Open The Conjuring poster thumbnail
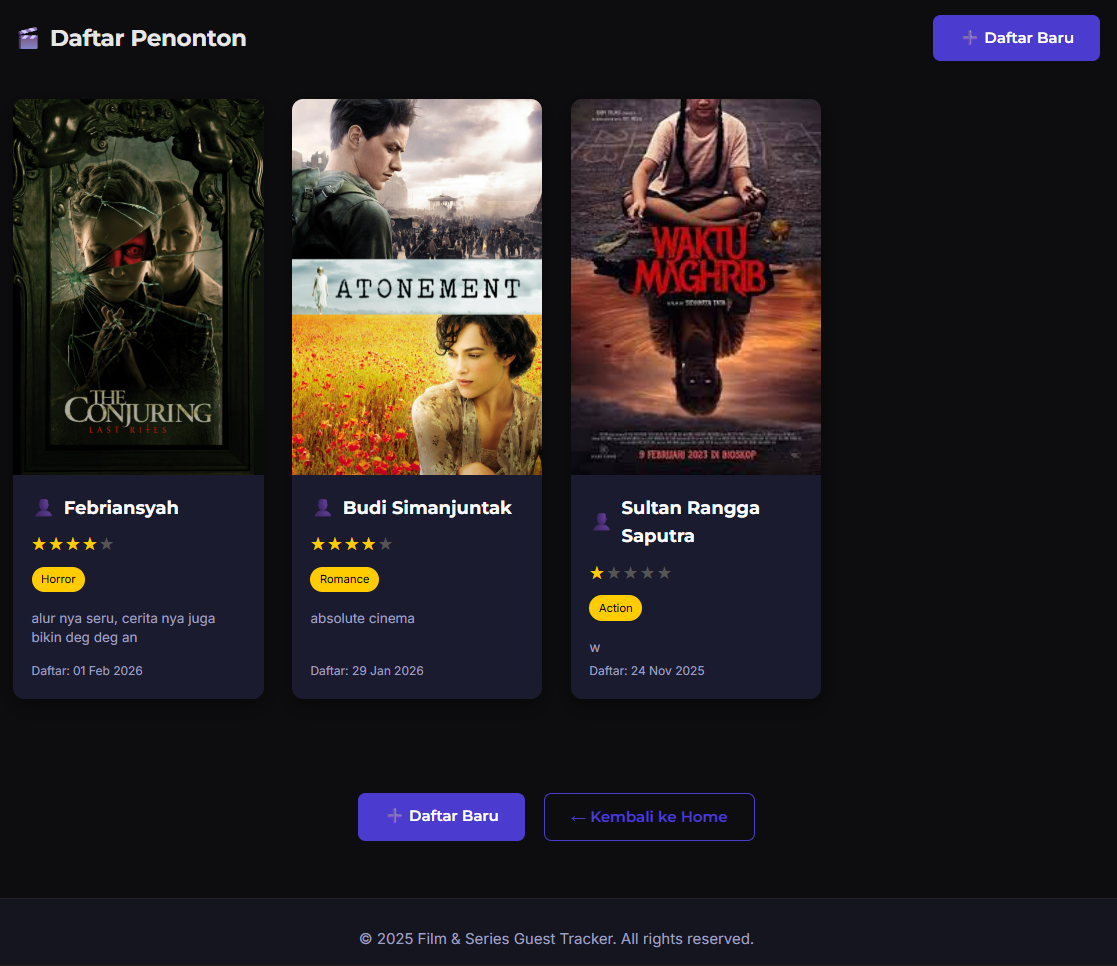Viewport: 1117px width, 966px height. 138,287
